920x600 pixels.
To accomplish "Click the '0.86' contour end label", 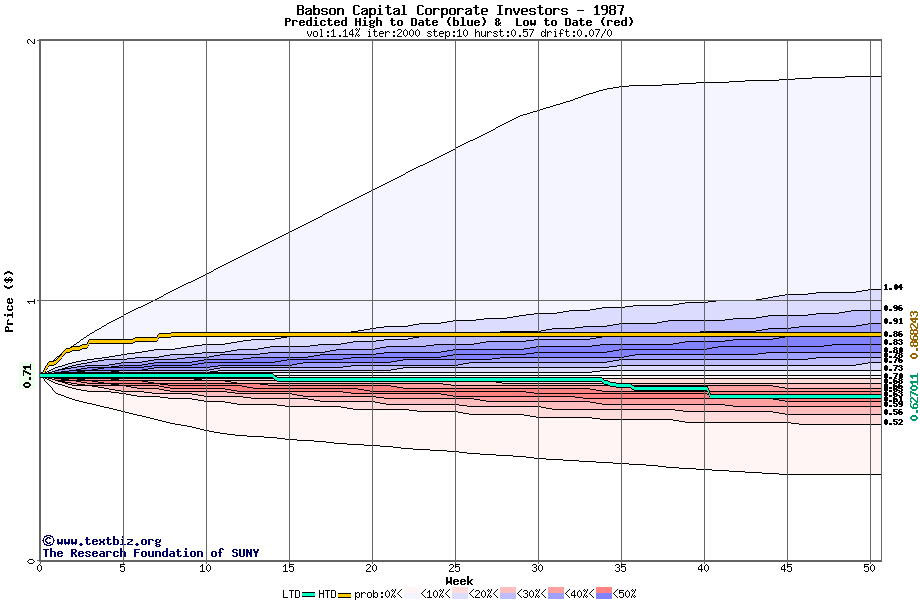I will coord(893,334).
